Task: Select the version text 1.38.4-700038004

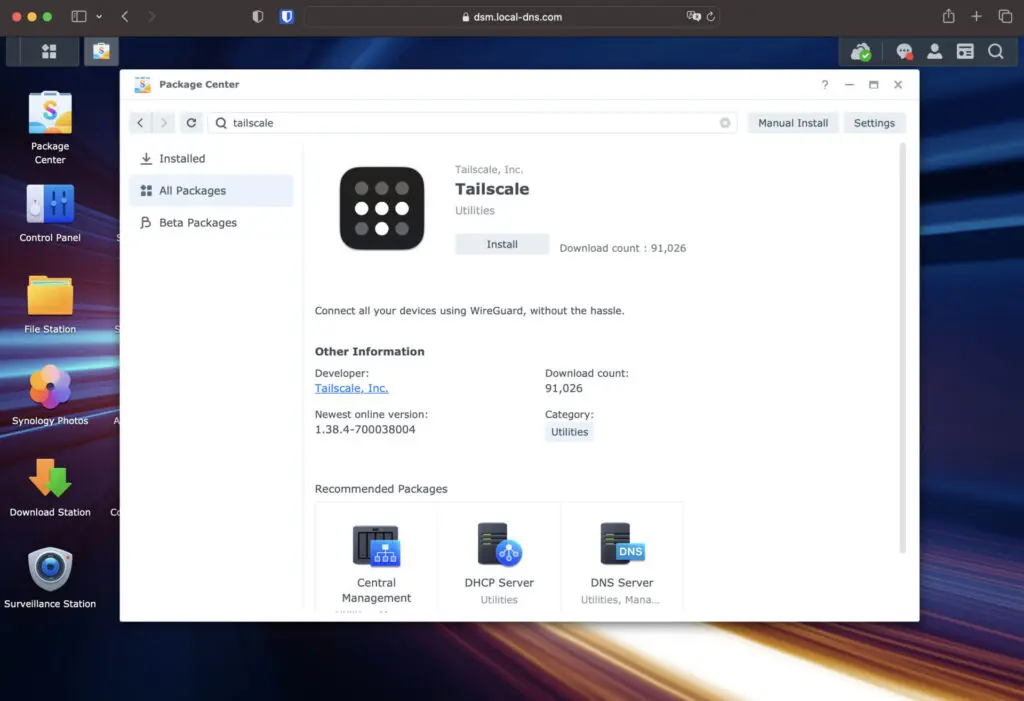Action: (x=365, y=429)
